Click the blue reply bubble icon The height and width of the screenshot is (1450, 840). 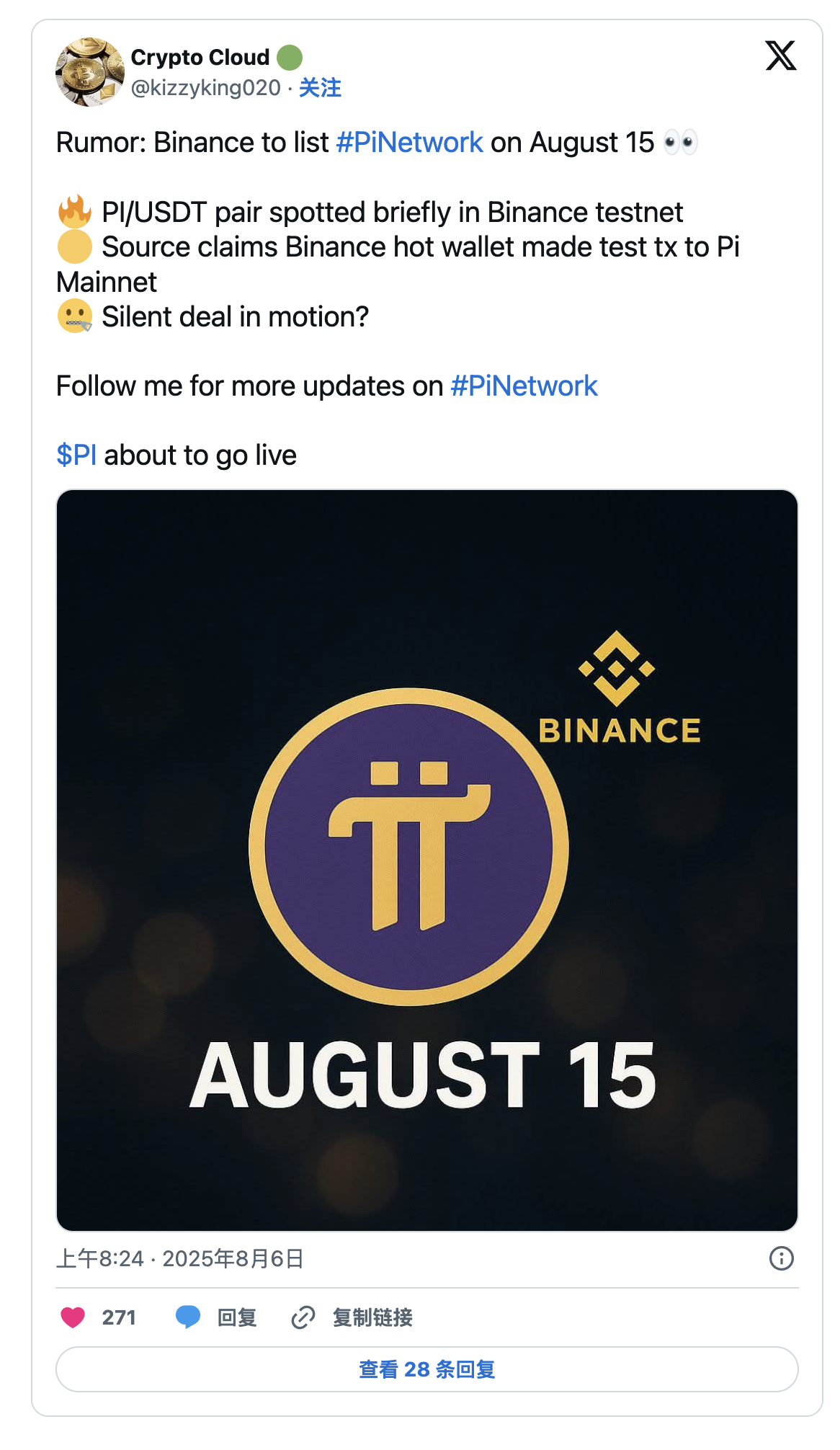[x=188, y=1317]
